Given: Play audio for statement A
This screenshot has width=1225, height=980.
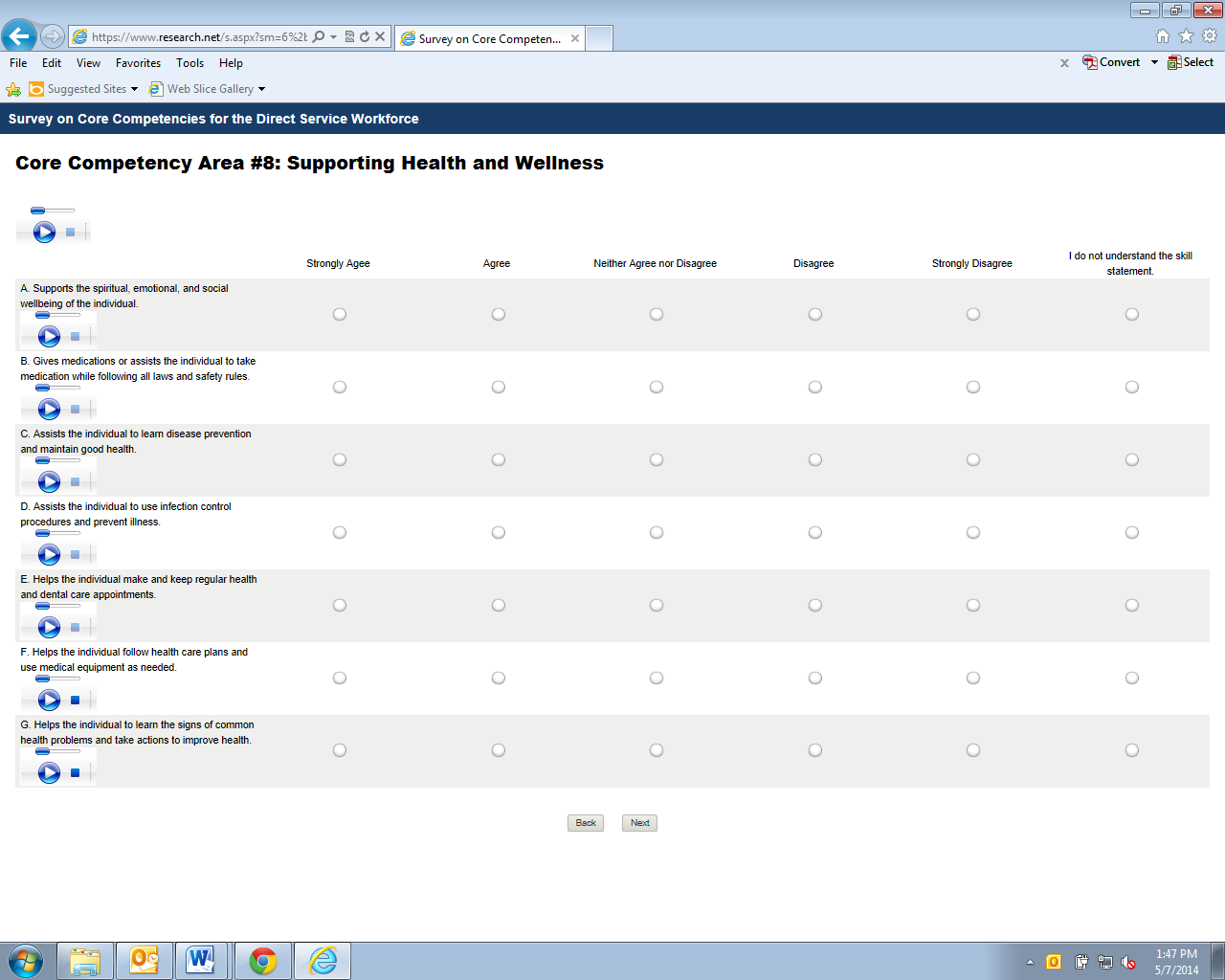Looking at the screenshot, I should (49, 336).
